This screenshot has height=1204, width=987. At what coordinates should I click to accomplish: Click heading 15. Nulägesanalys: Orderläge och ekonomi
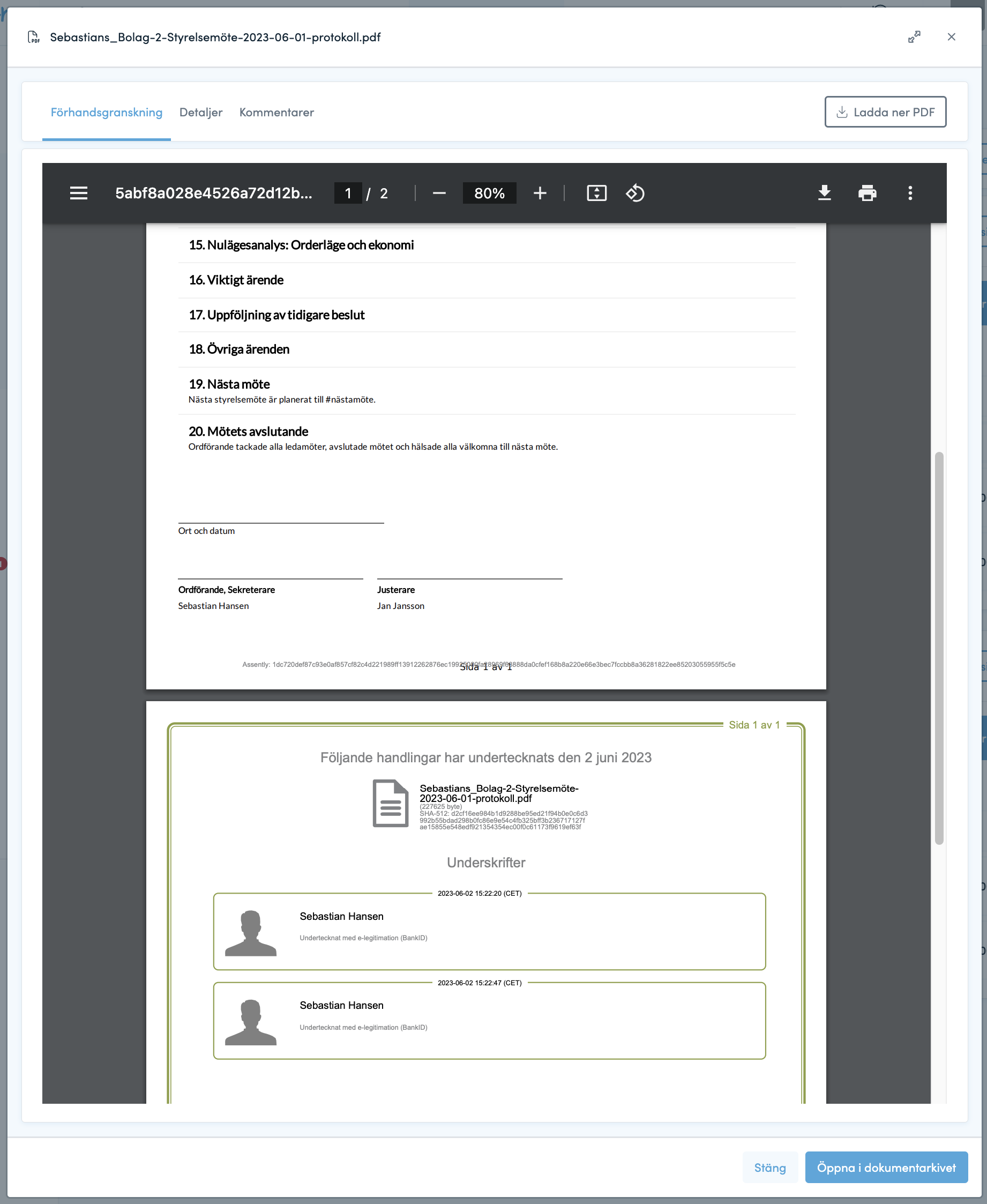[x=301, y=245]
